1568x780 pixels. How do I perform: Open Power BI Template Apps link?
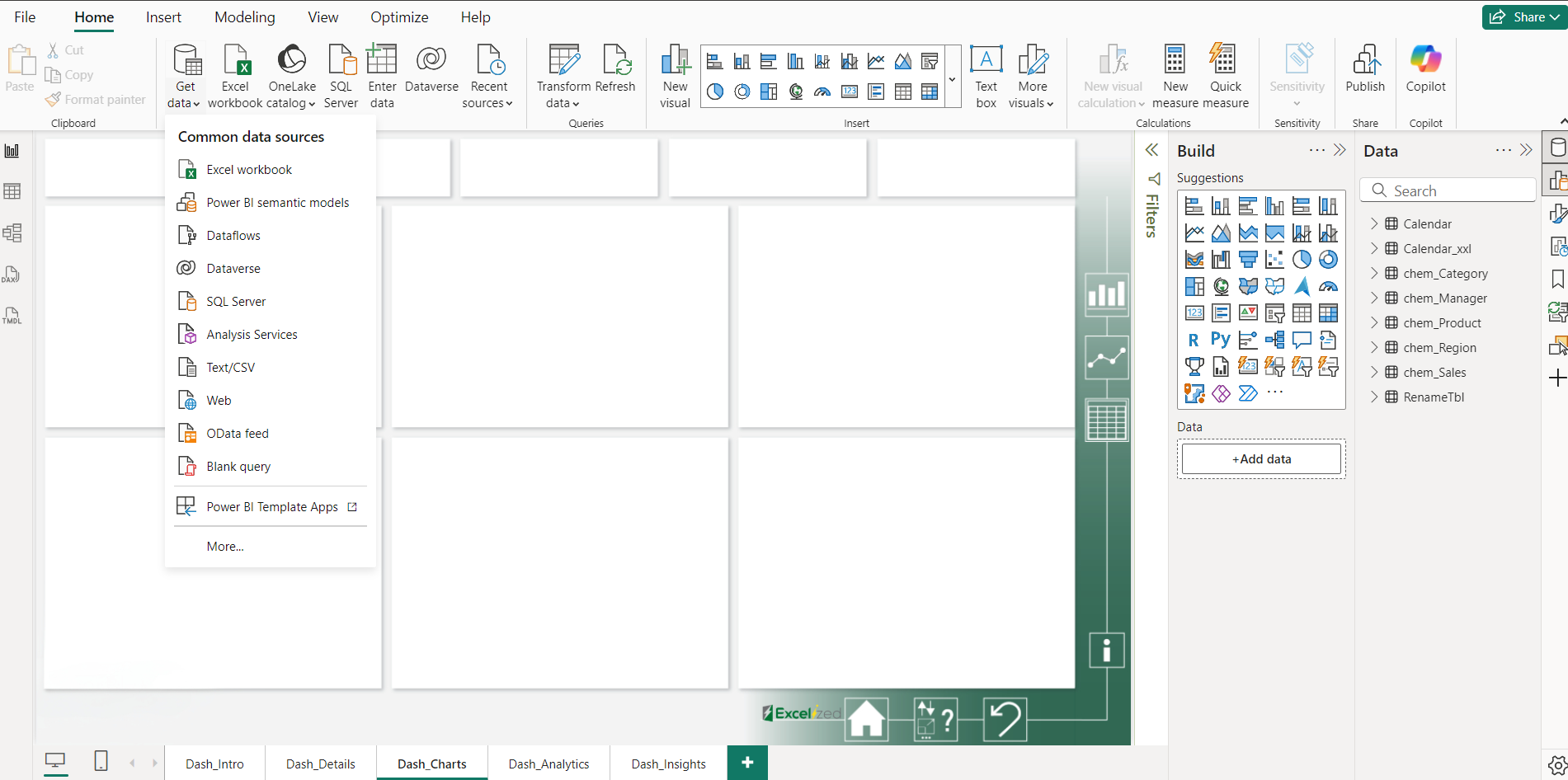(271, 507)
